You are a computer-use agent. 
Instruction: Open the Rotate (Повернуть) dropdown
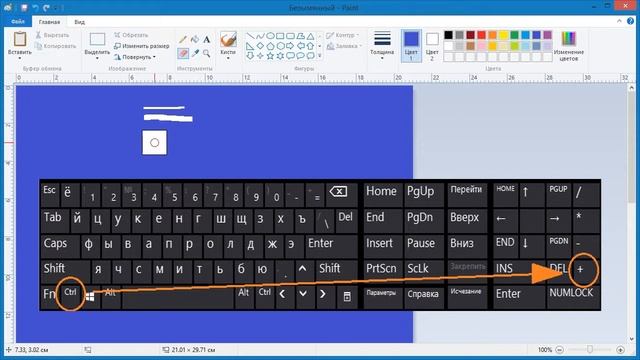135,57
